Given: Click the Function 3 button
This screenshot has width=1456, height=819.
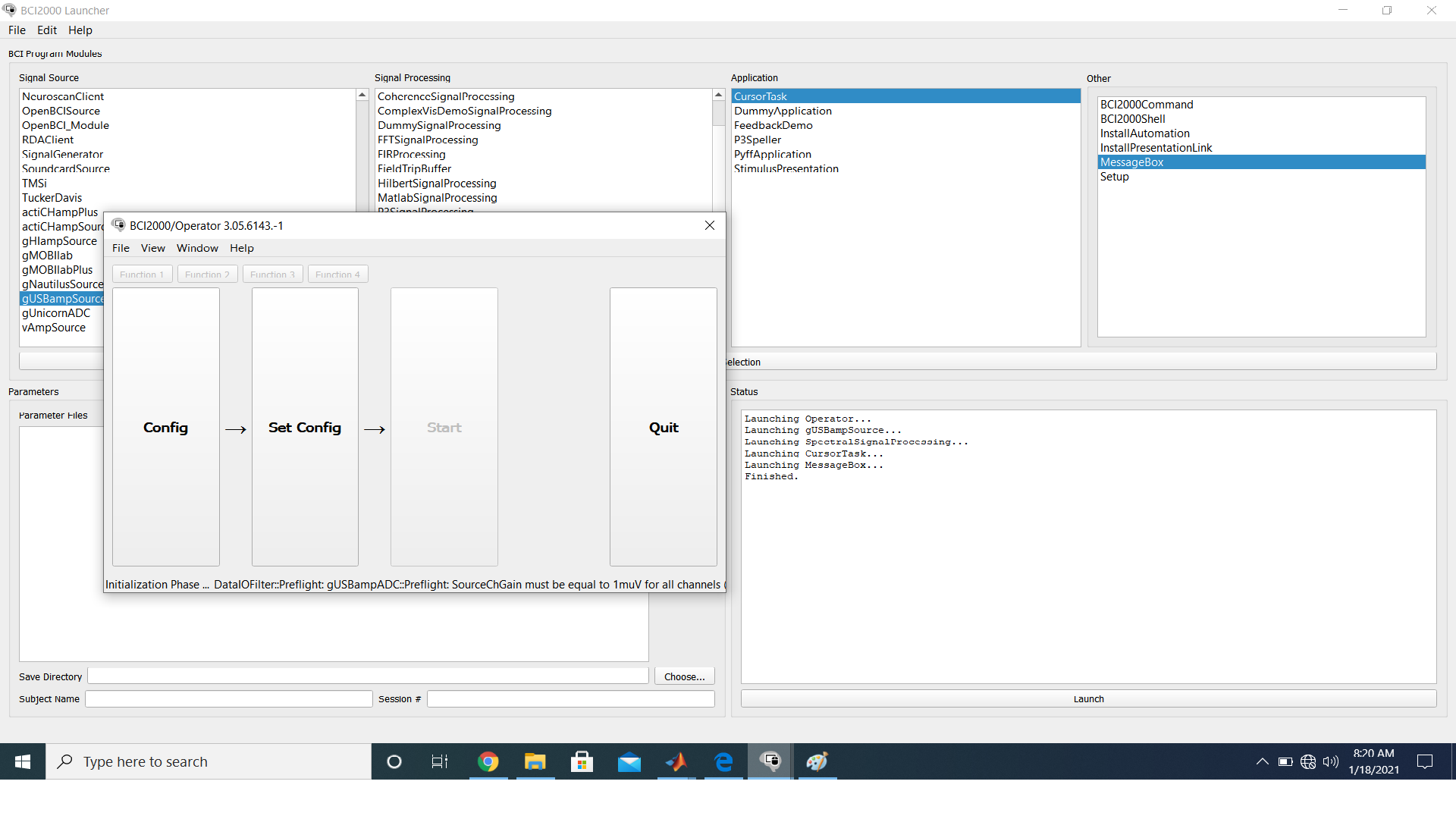Looking at the screenshot, I should pyautogui.click(x=273, y=274).
